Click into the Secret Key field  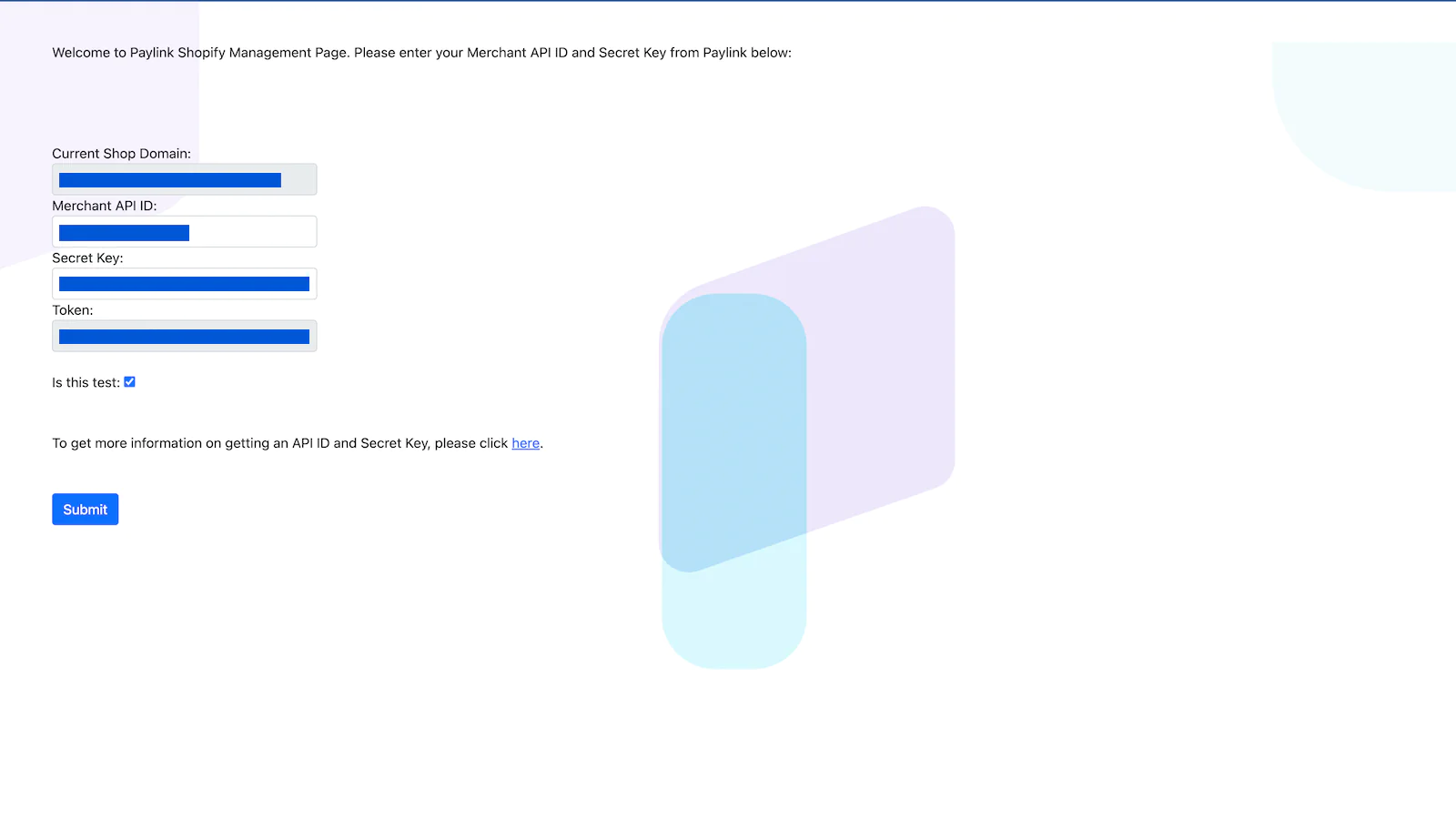tap(185, 284)
